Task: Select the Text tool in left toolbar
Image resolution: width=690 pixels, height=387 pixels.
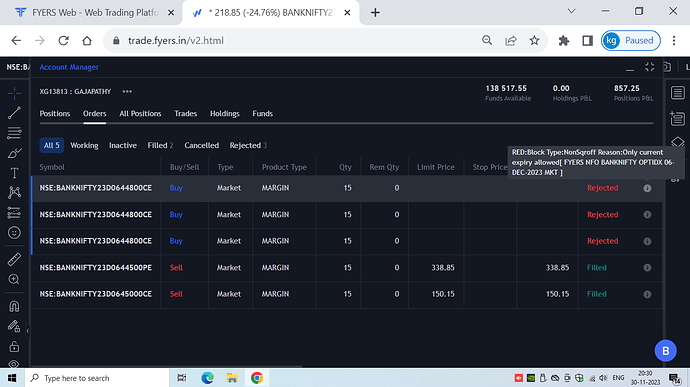Action: [x=14, y=173]
